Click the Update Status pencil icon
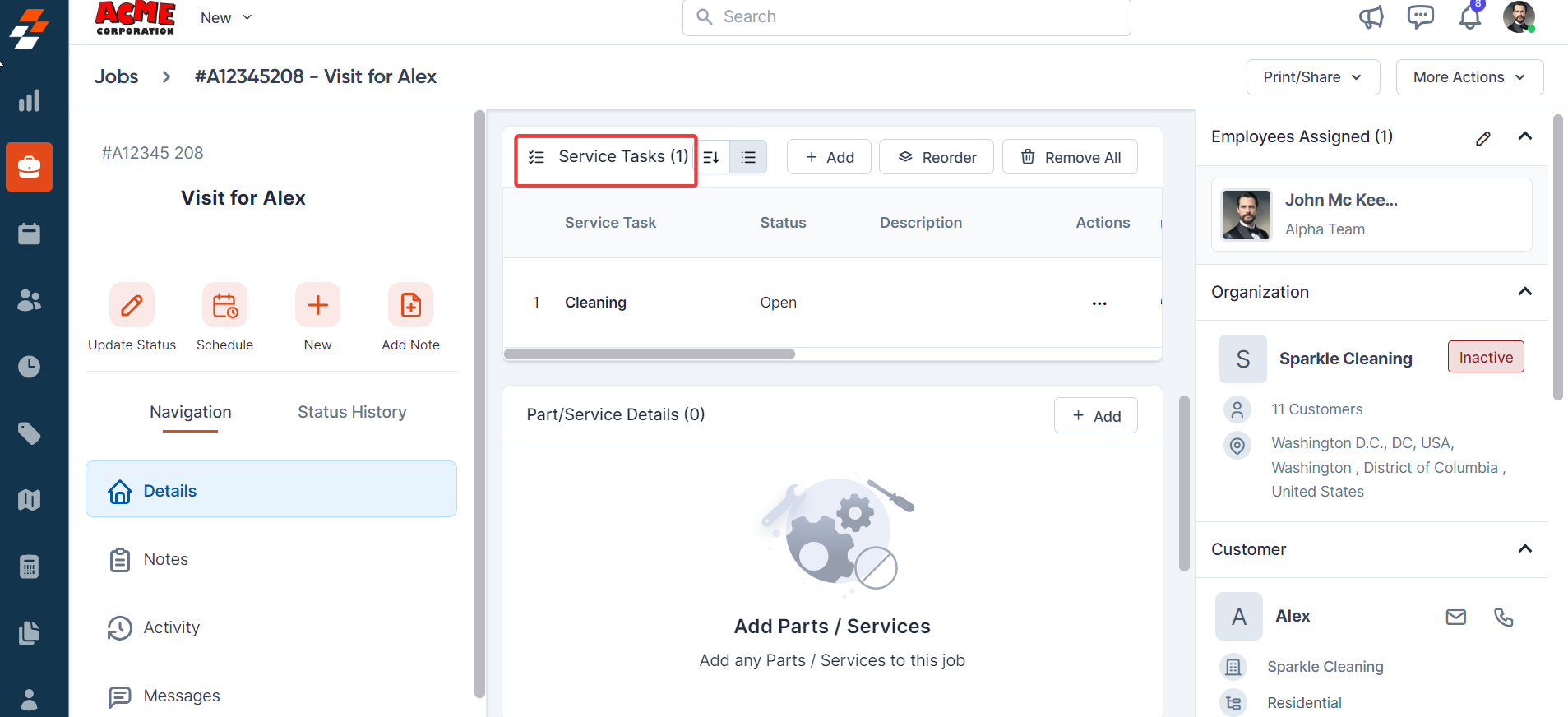Screen dimensions: 1568x717 coord(132,305)
